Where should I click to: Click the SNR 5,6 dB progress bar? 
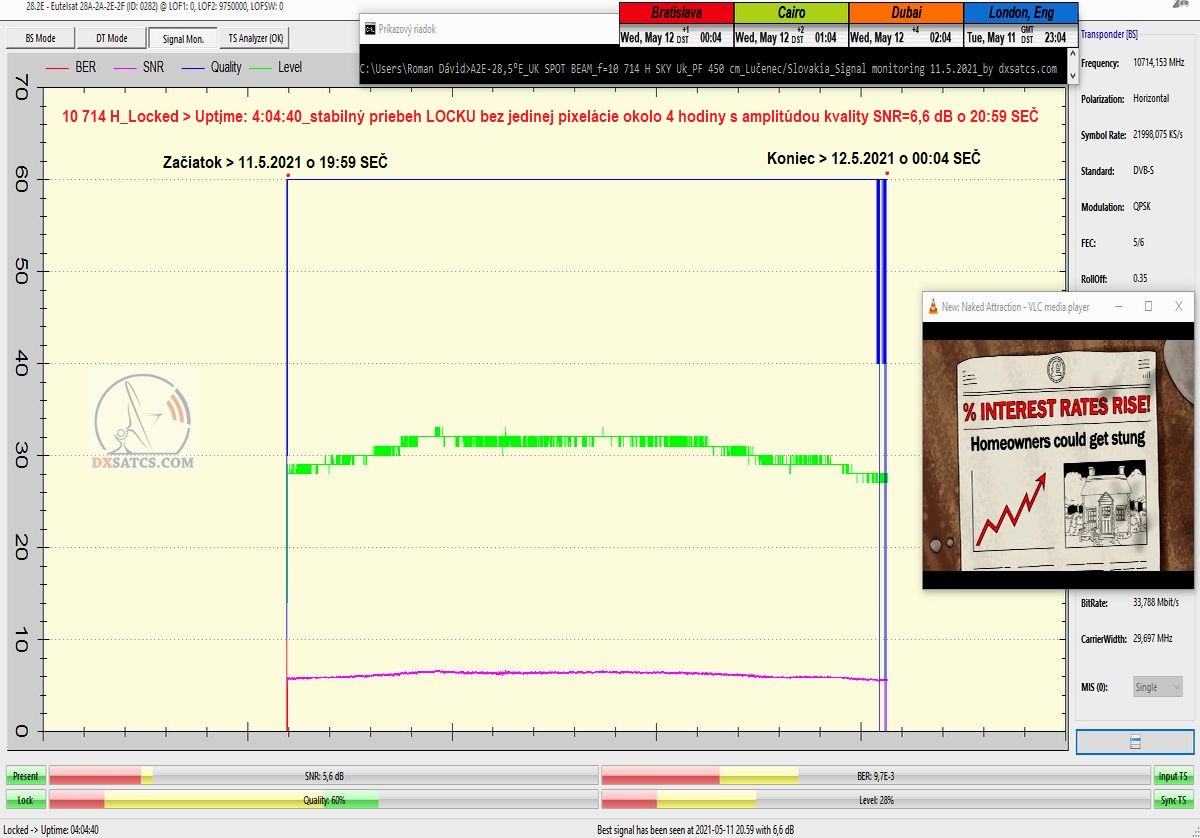coord(323,776)
